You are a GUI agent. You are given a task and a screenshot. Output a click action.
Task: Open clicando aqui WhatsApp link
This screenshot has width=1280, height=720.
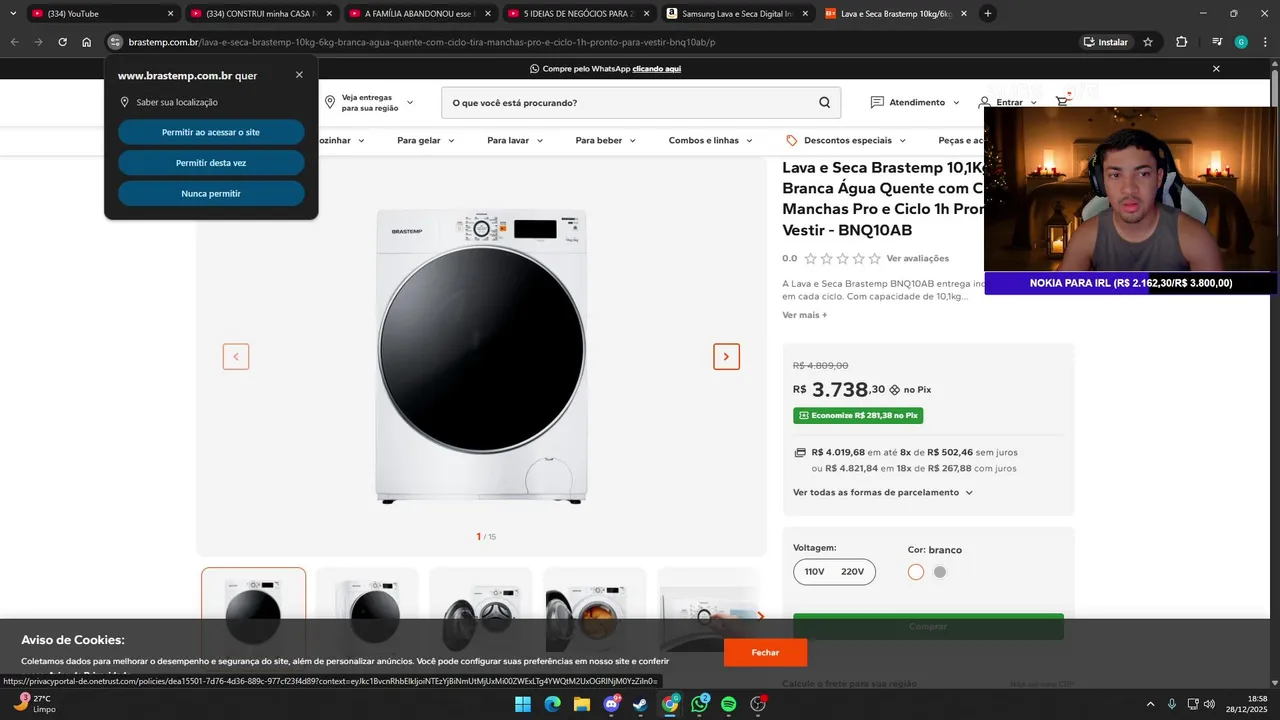[x=657, y=69]
